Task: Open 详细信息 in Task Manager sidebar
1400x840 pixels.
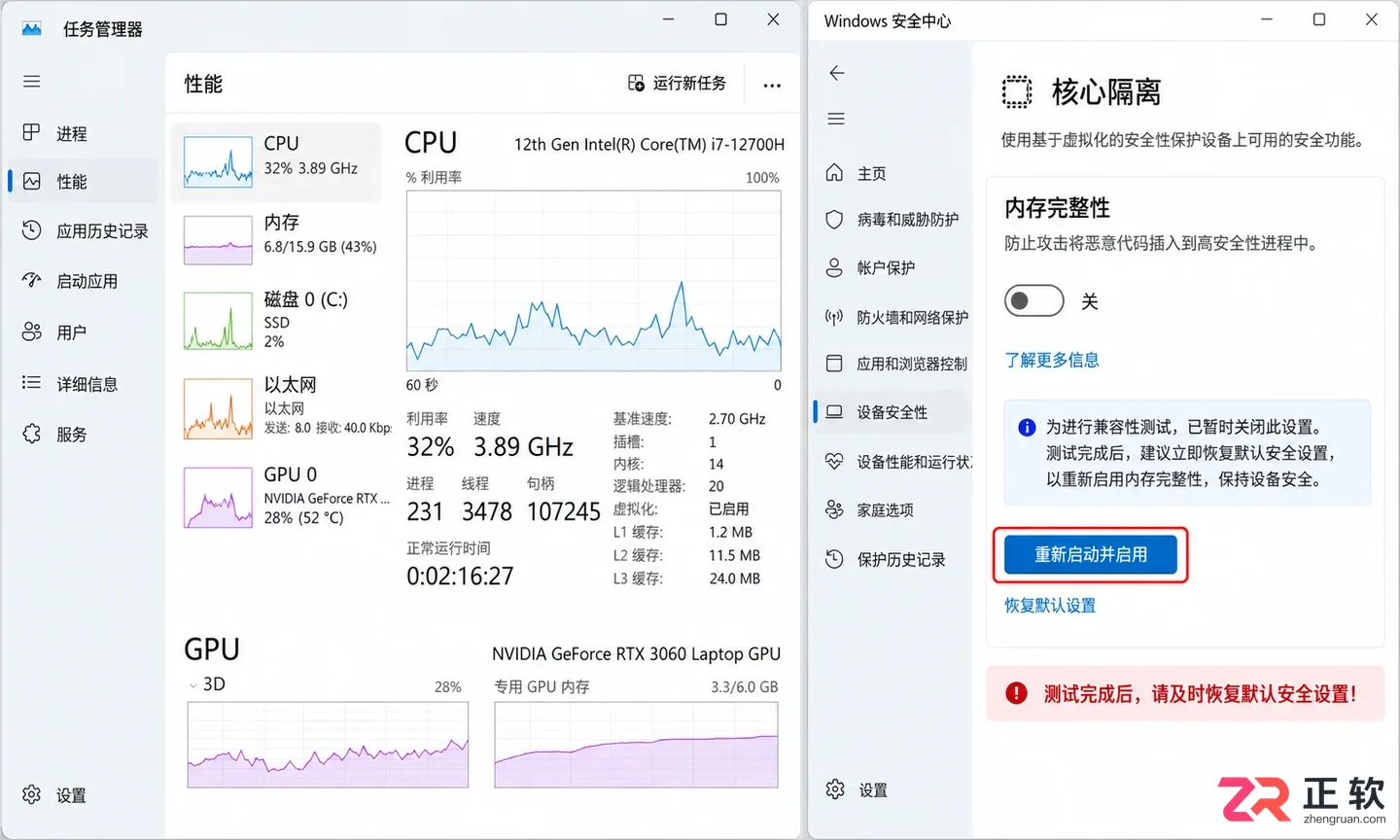Action: [x=85, y=384]
